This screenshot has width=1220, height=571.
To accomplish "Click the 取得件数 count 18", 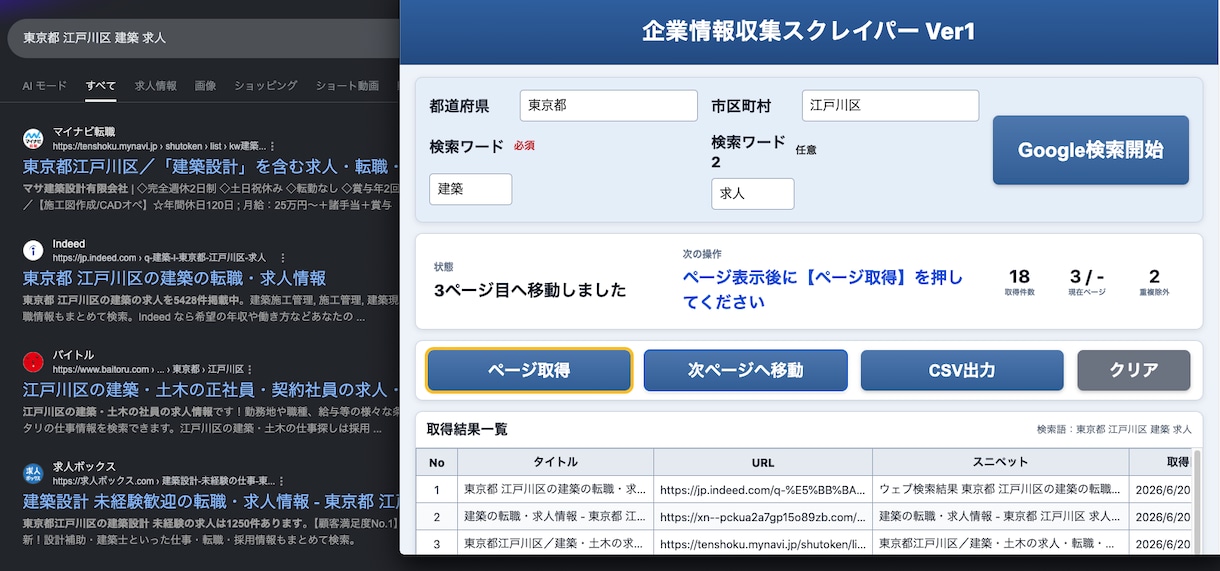I will point(1019,277).
